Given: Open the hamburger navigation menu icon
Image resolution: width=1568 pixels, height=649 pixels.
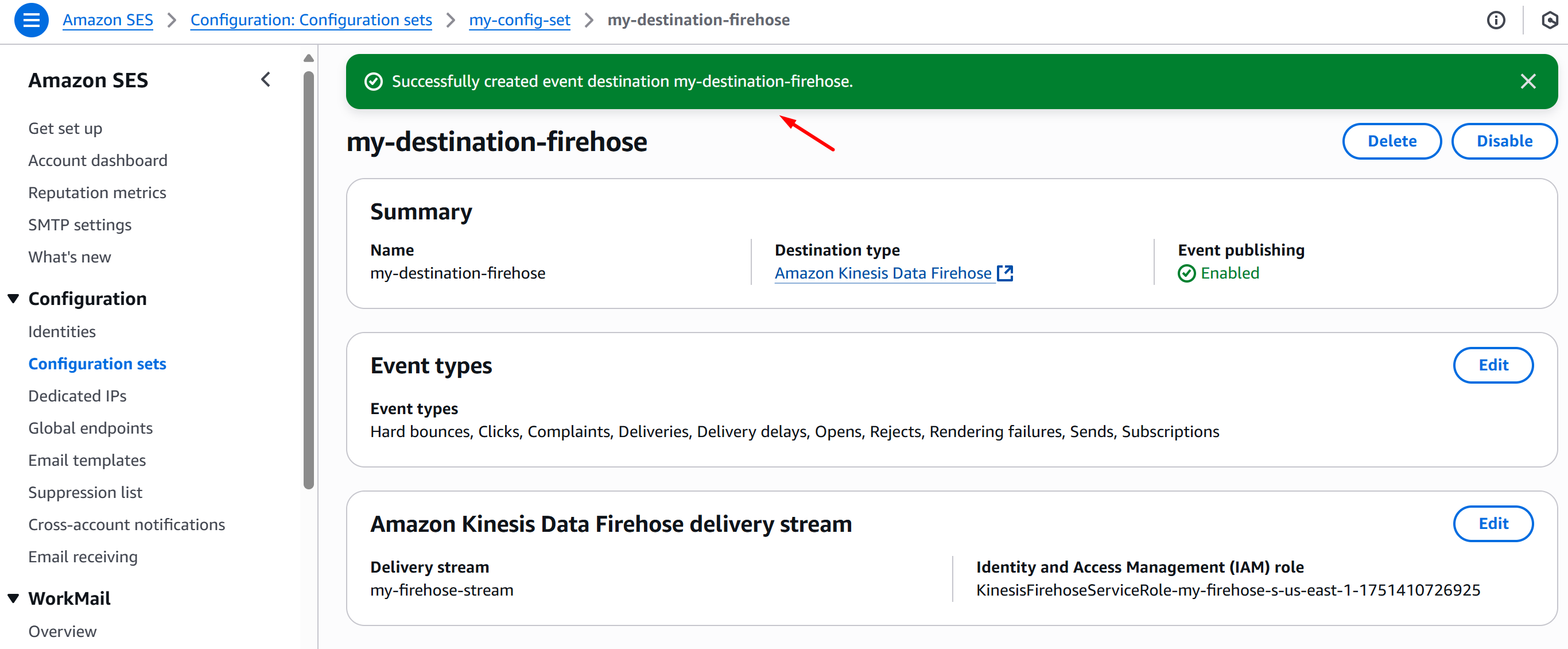Looking at the screenshot, I should pyautogui.click(x=31, y=20).
